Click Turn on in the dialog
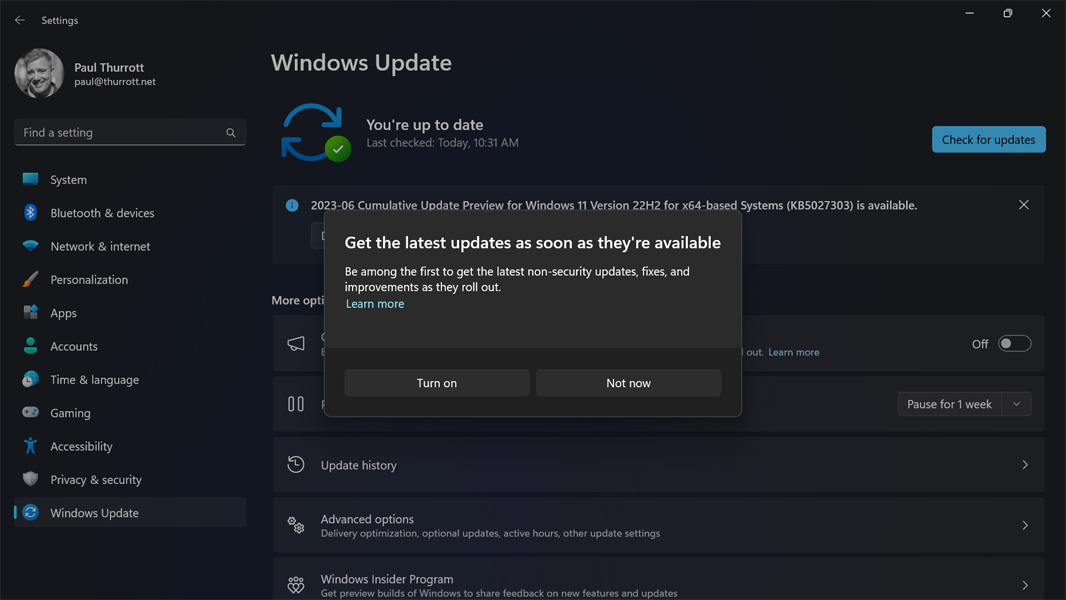The height and width of the screenshot is (600, 1066). coord(436,383)
